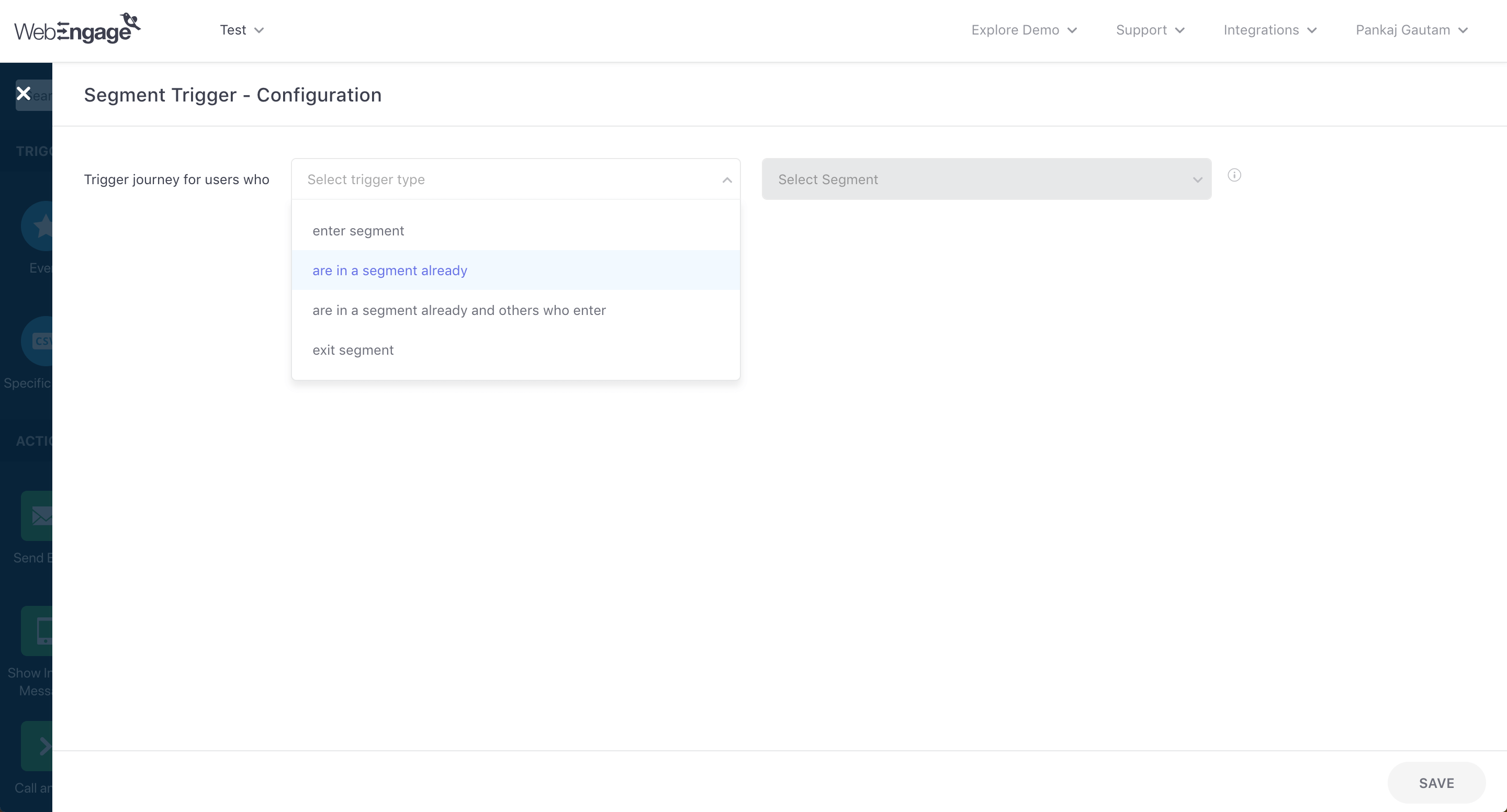
Task: Choose the 'exit segment' option
Action: pos(353,351)
